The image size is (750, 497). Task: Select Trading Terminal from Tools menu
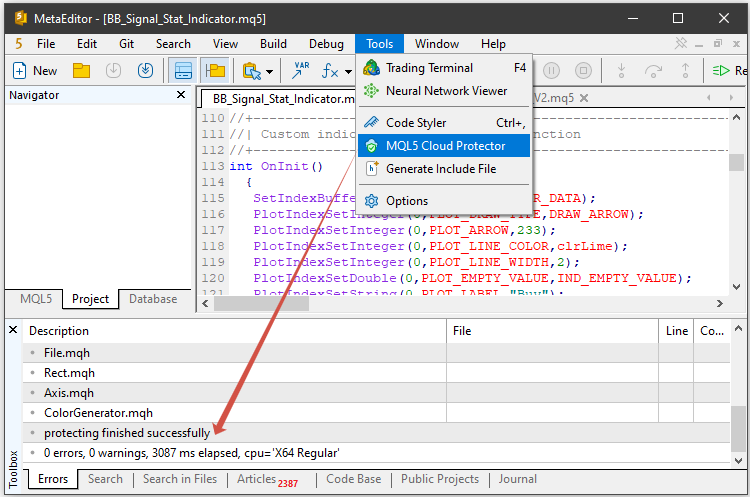pyautogui.click(x=444, y=68)
